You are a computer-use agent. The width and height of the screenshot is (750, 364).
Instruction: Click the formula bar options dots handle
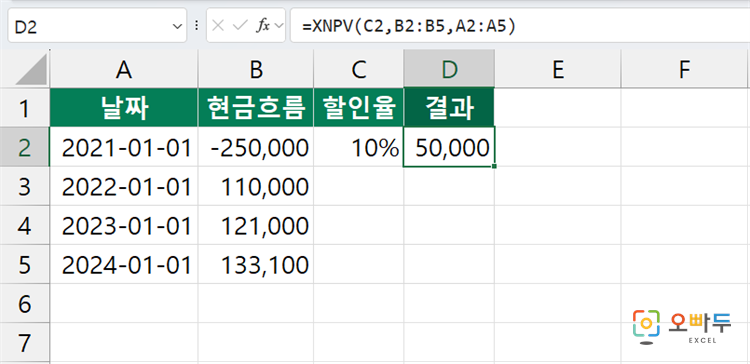pyautogui.click(x=197, y=26)
